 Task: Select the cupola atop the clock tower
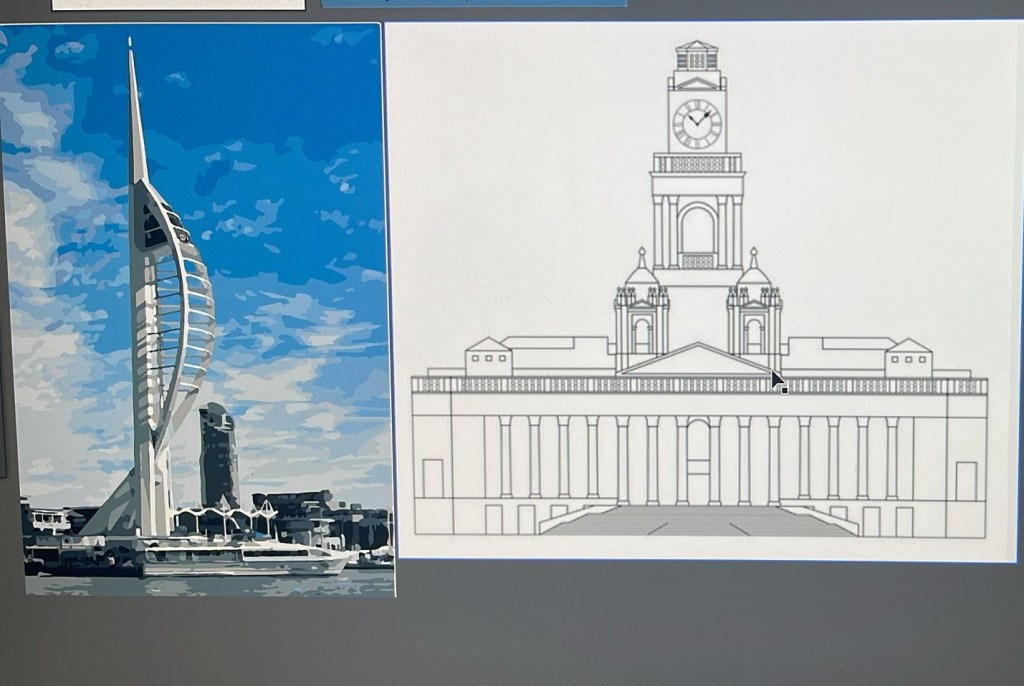click(697, 56)
